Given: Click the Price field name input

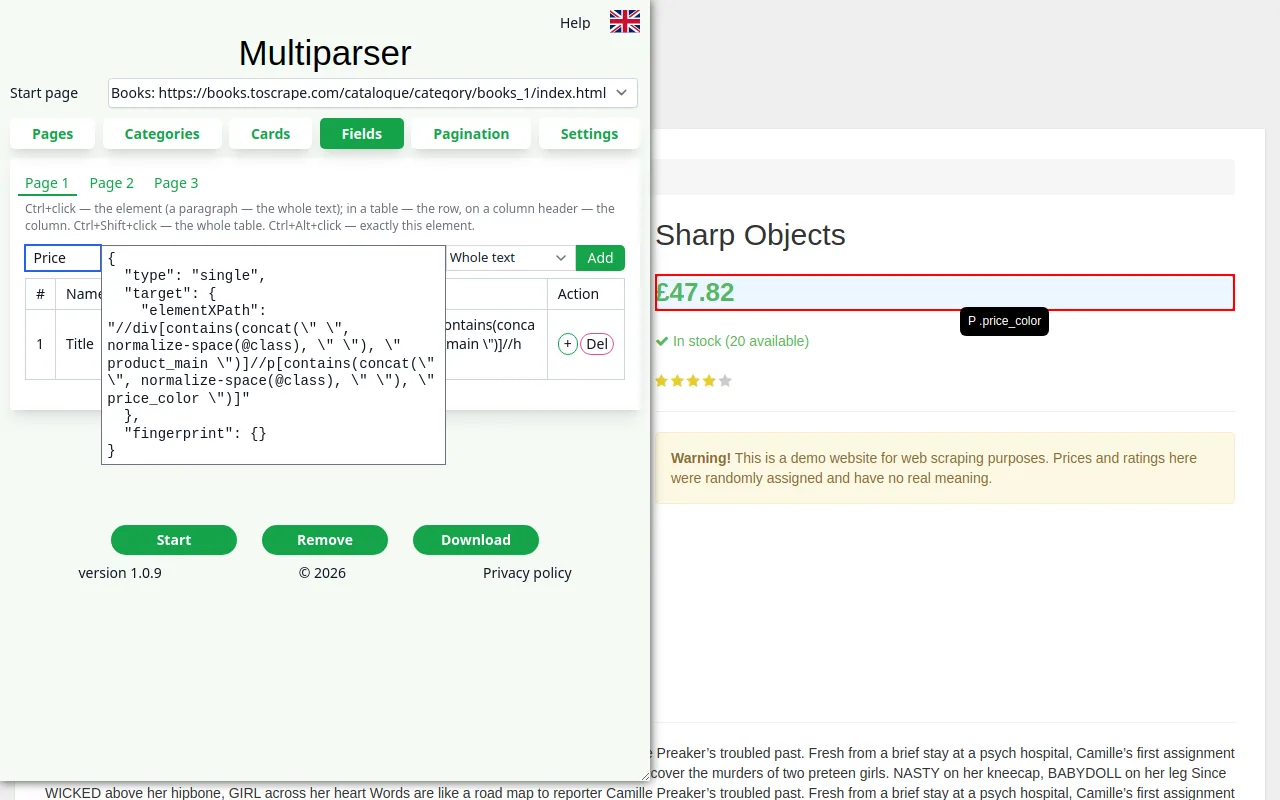Looking at the screenshot, I should 63,258.
